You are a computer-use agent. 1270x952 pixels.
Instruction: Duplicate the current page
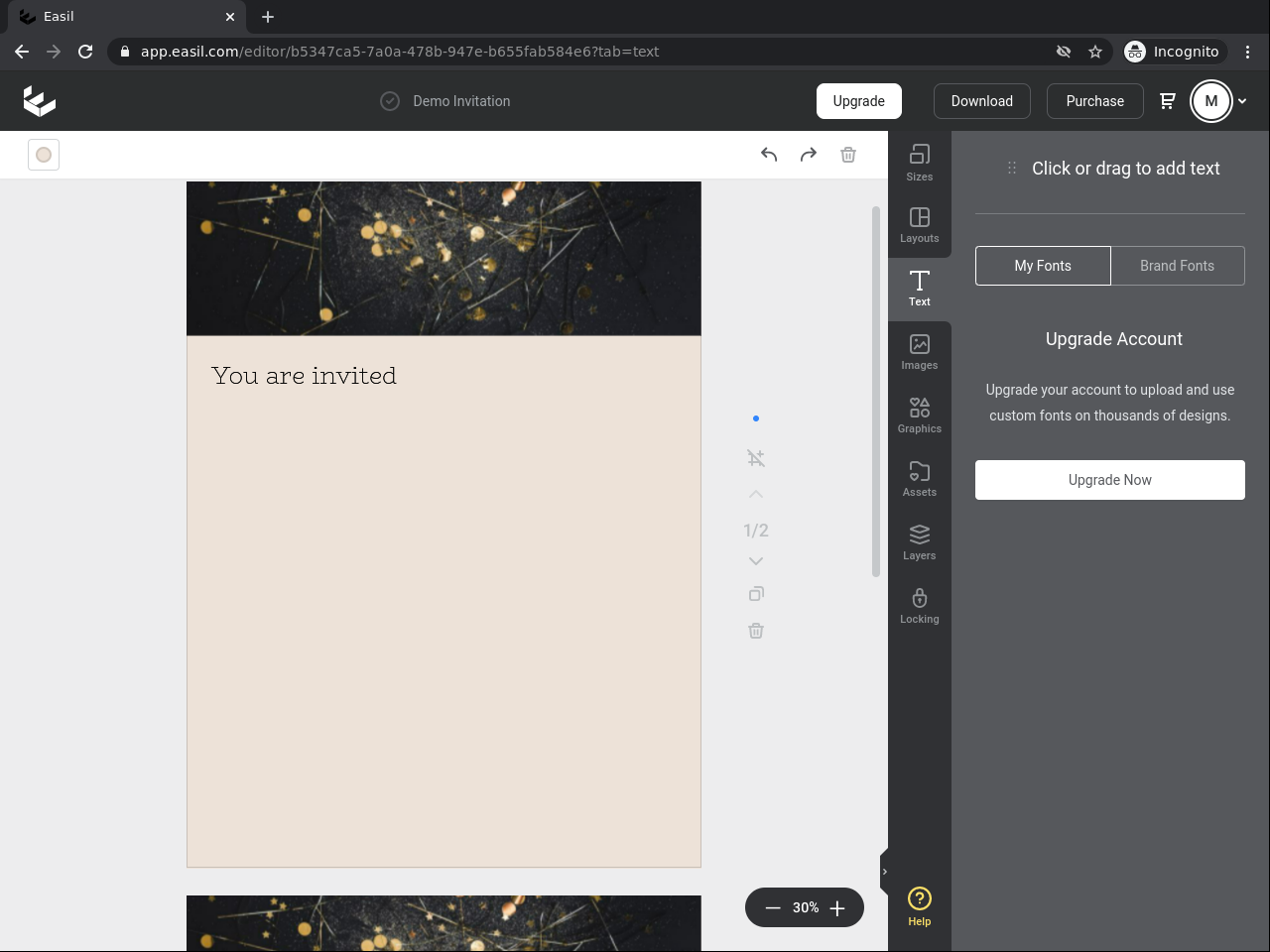(x=756, y=594)
